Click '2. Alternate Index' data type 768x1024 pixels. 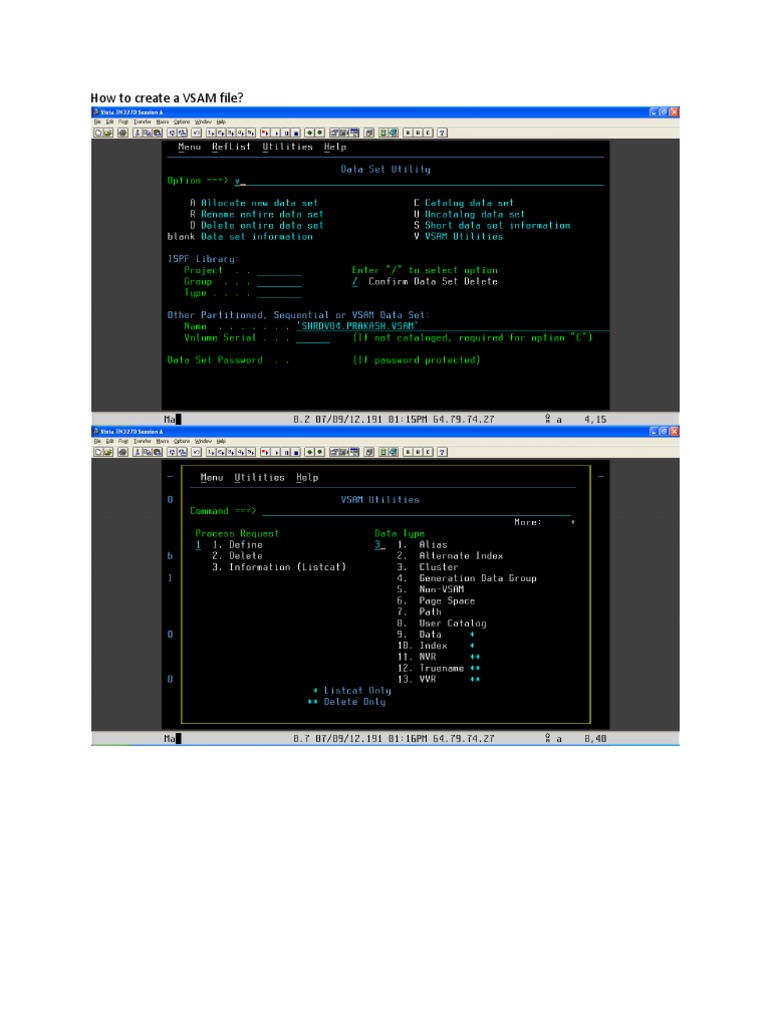tap(450, 556)
